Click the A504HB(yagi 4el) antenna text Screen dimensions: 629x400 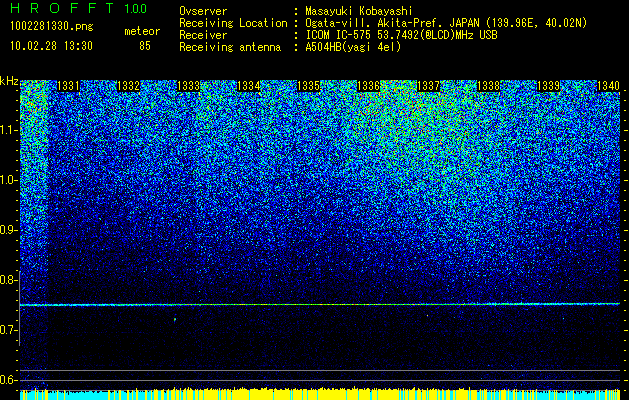click(x=353, y=47)
